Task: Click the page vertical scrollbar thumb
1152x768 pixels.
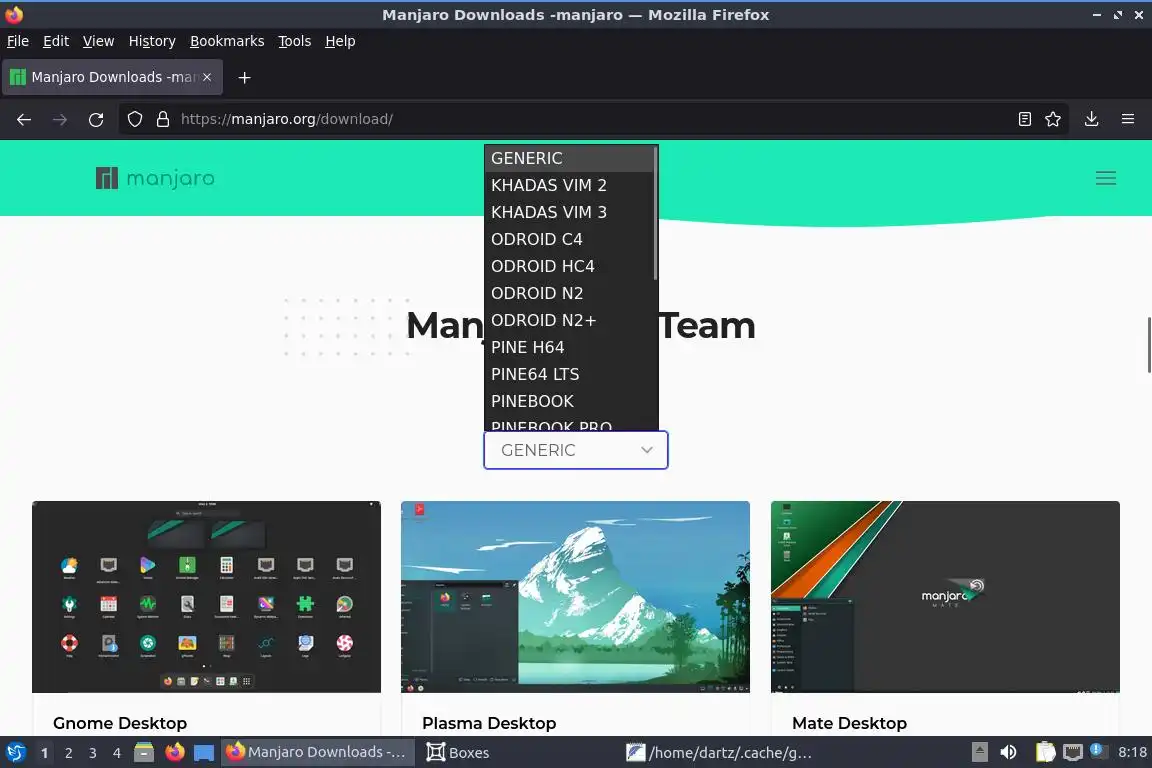Action: (x=1148, y=345)
